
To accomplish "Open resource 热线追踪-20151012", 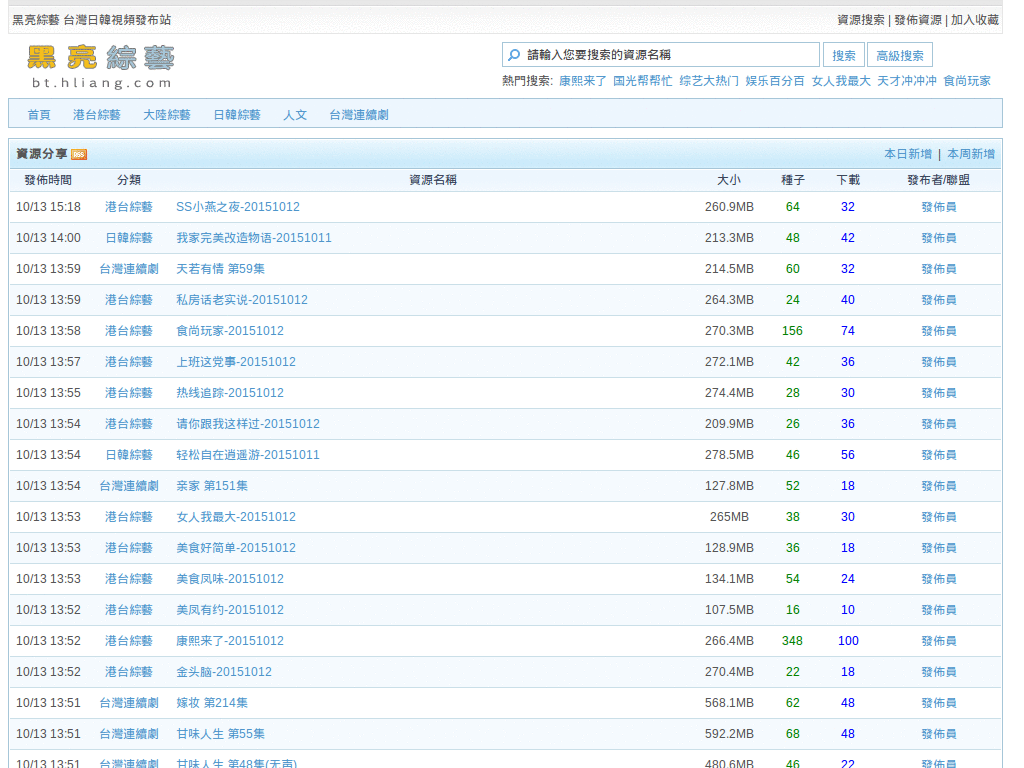I will coord(230,393).
